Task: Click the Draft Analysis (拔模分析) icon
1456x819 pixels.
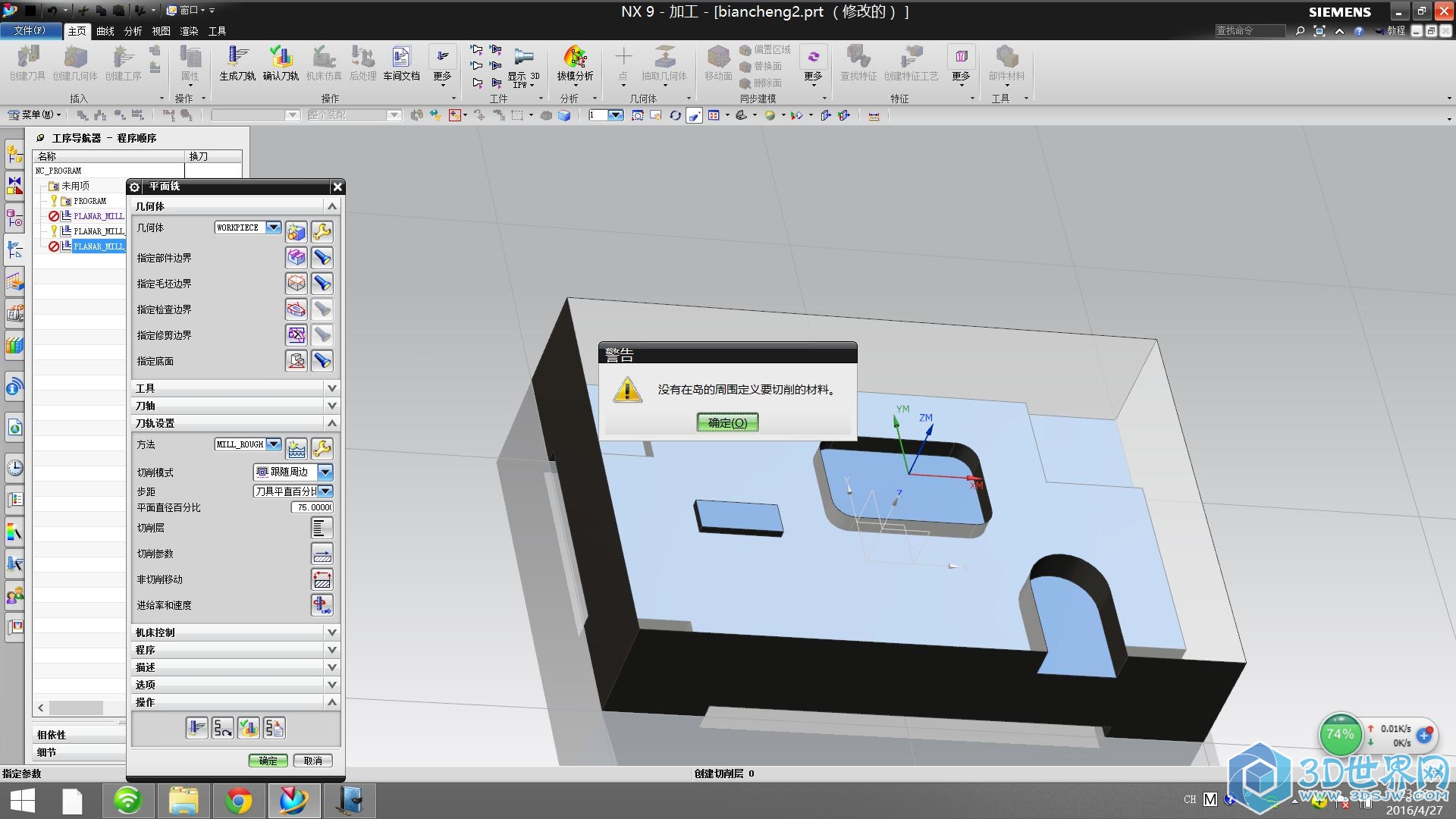Action: [x=575, y=62]
